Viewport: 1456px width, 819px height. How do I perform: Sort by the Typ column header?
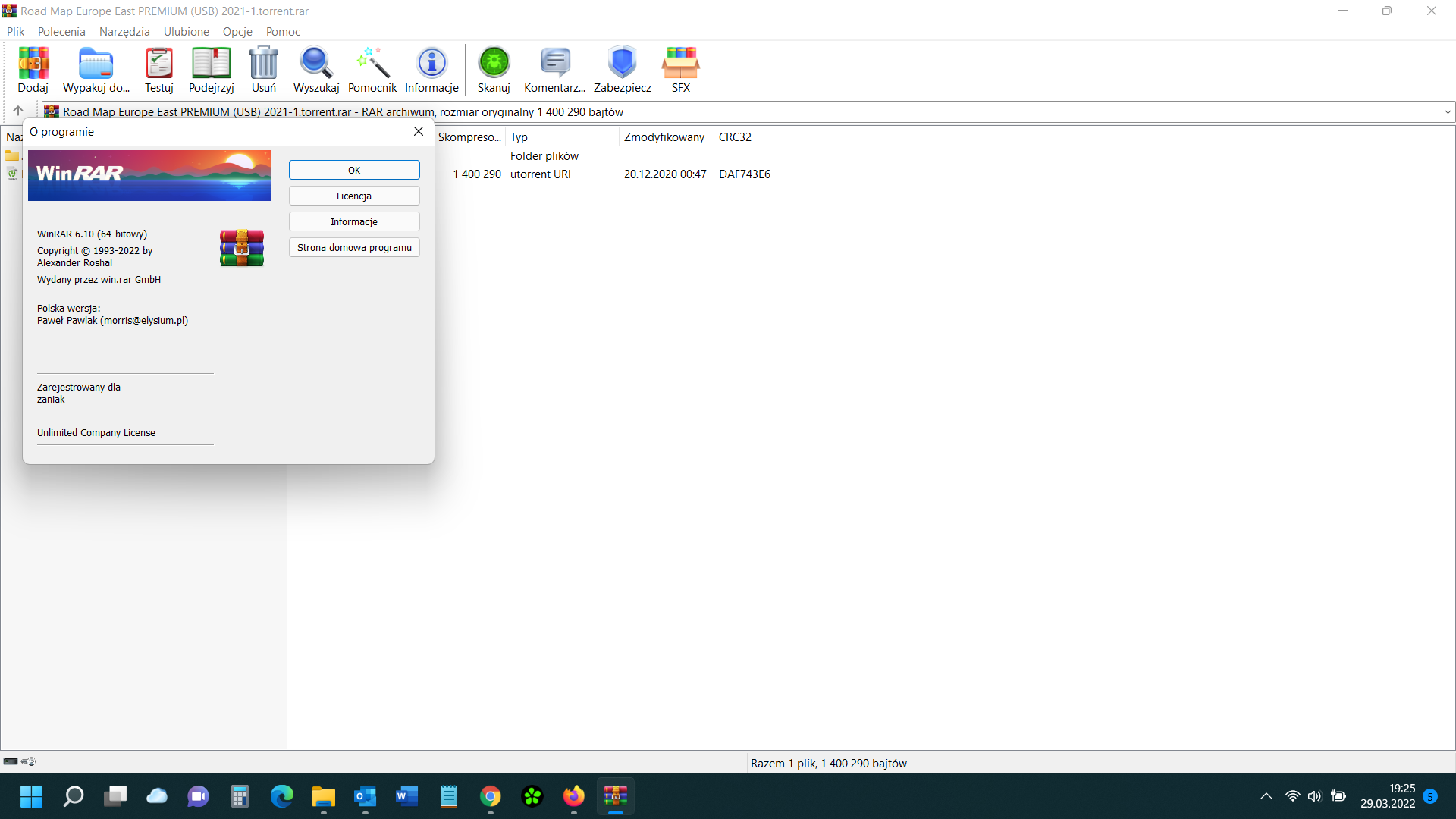(x=562, y=136)
